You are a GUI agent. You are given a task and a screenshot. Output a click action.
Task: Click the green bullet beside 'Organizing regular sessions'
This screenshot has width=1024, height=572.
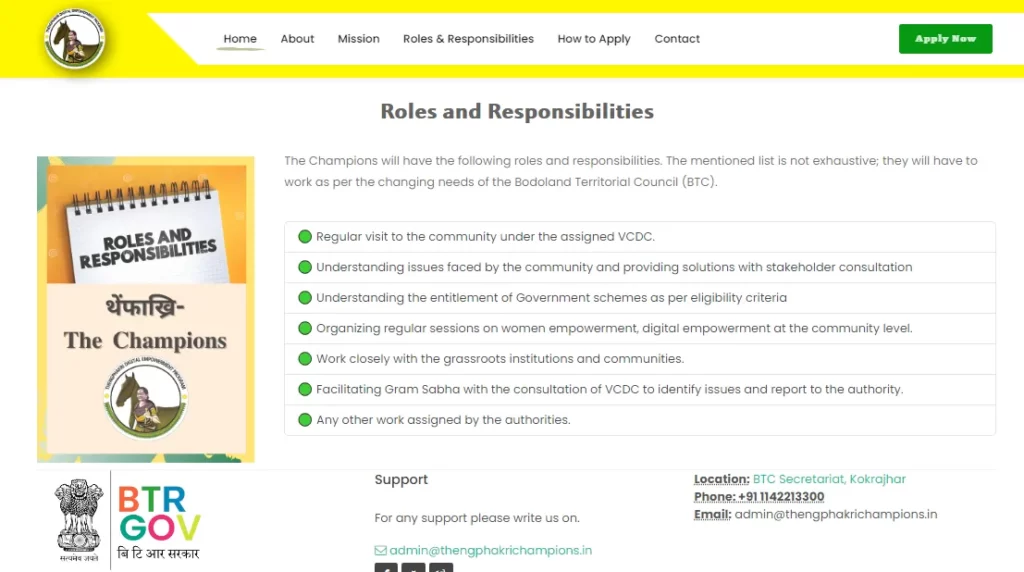(x=305, y=328)
